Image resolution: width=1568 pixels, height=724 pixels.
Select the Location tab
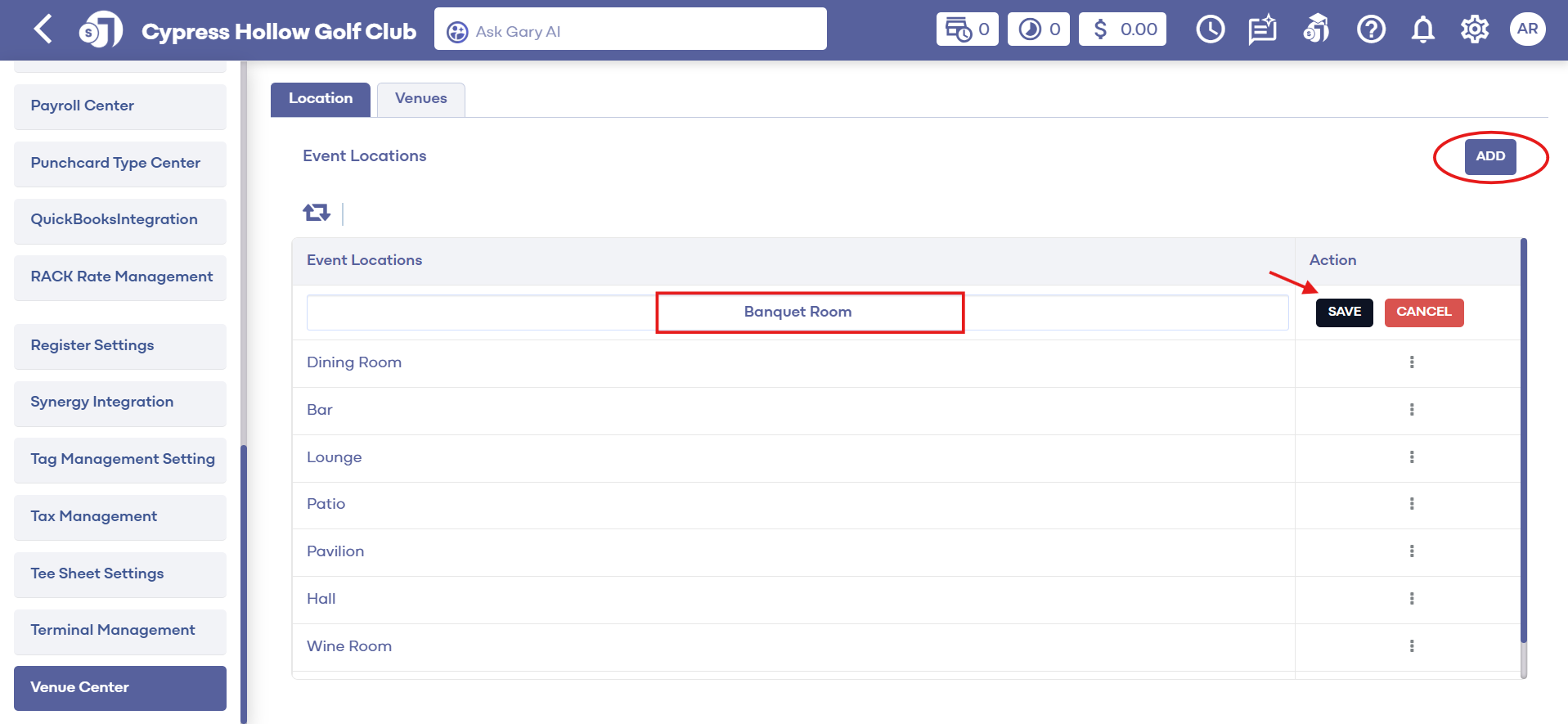tap(321, 99)
